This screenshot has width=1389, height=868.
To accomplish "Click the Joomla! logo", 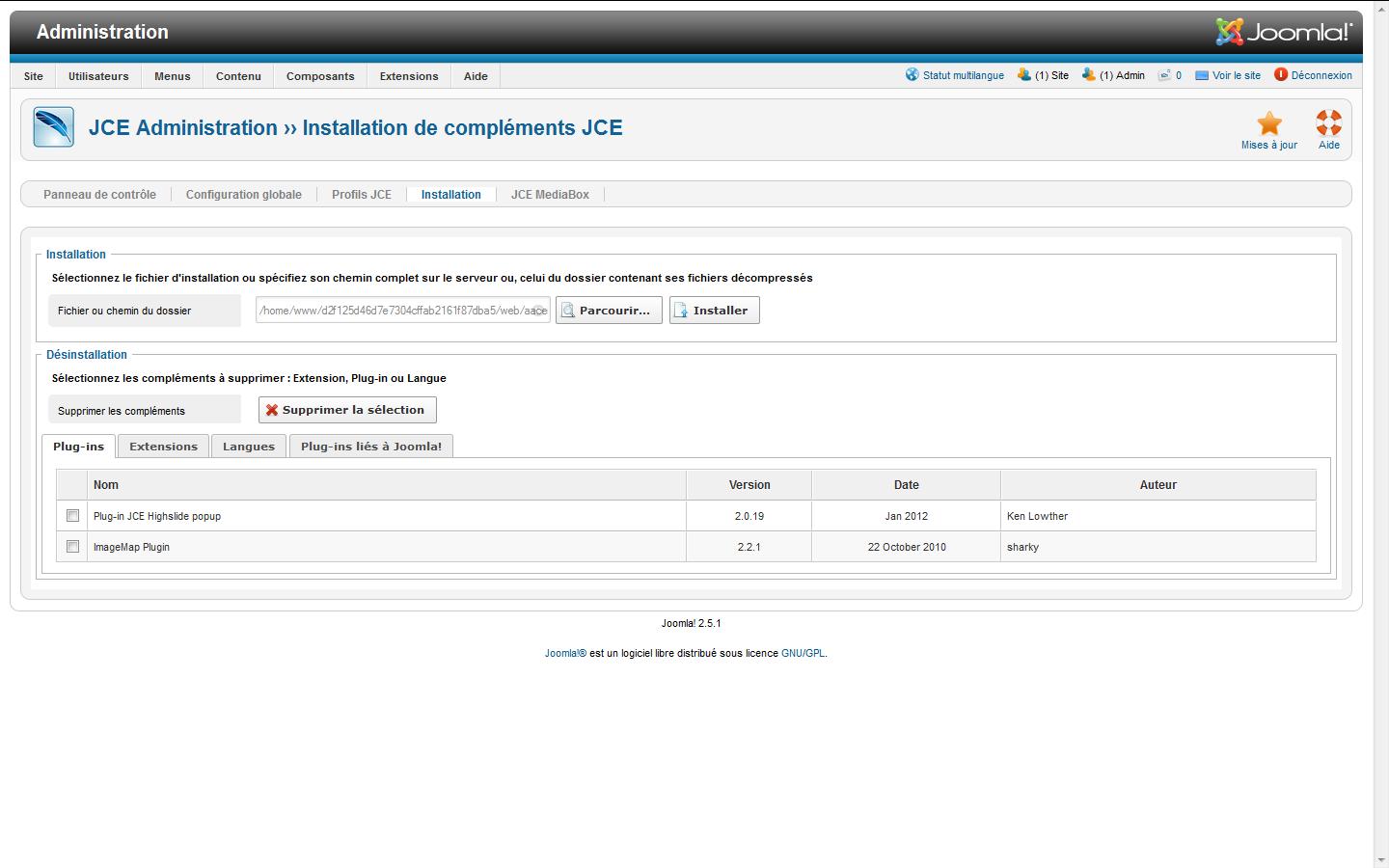I will point(1283,32).
